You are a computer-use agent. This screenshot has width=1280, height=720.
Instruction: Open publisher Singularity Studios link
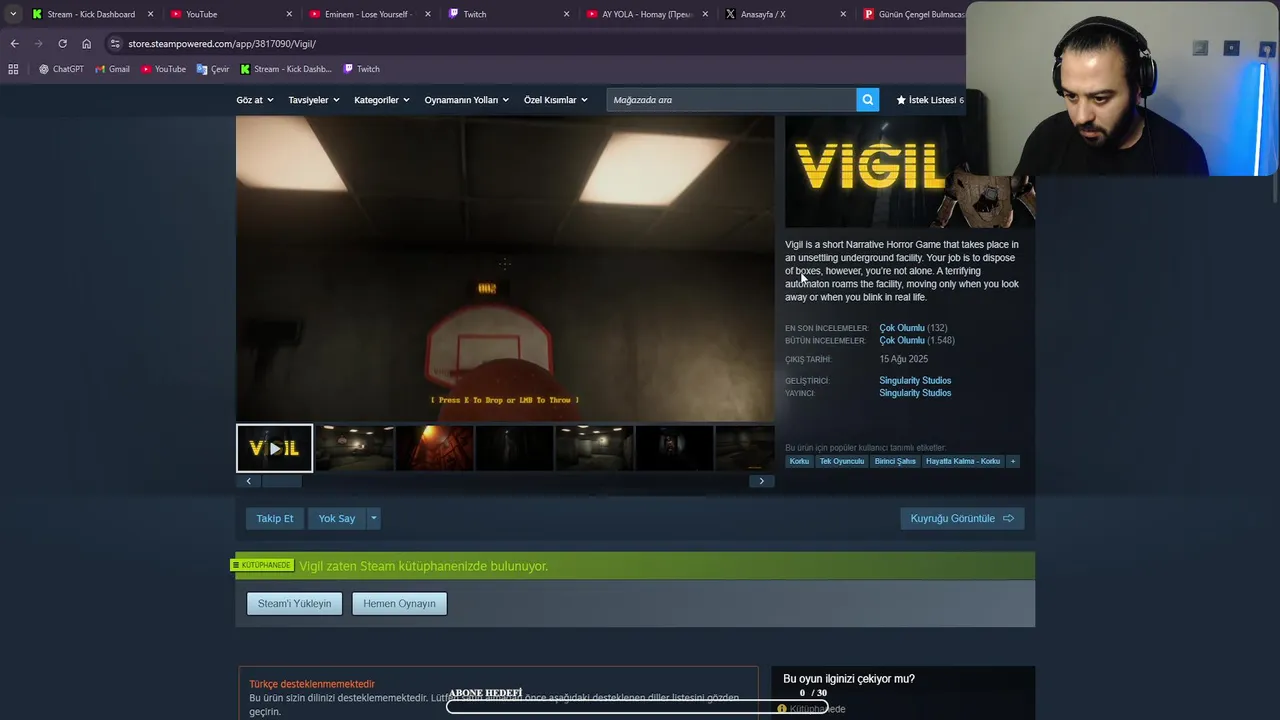pyautogui.click(x=915, y=393)
